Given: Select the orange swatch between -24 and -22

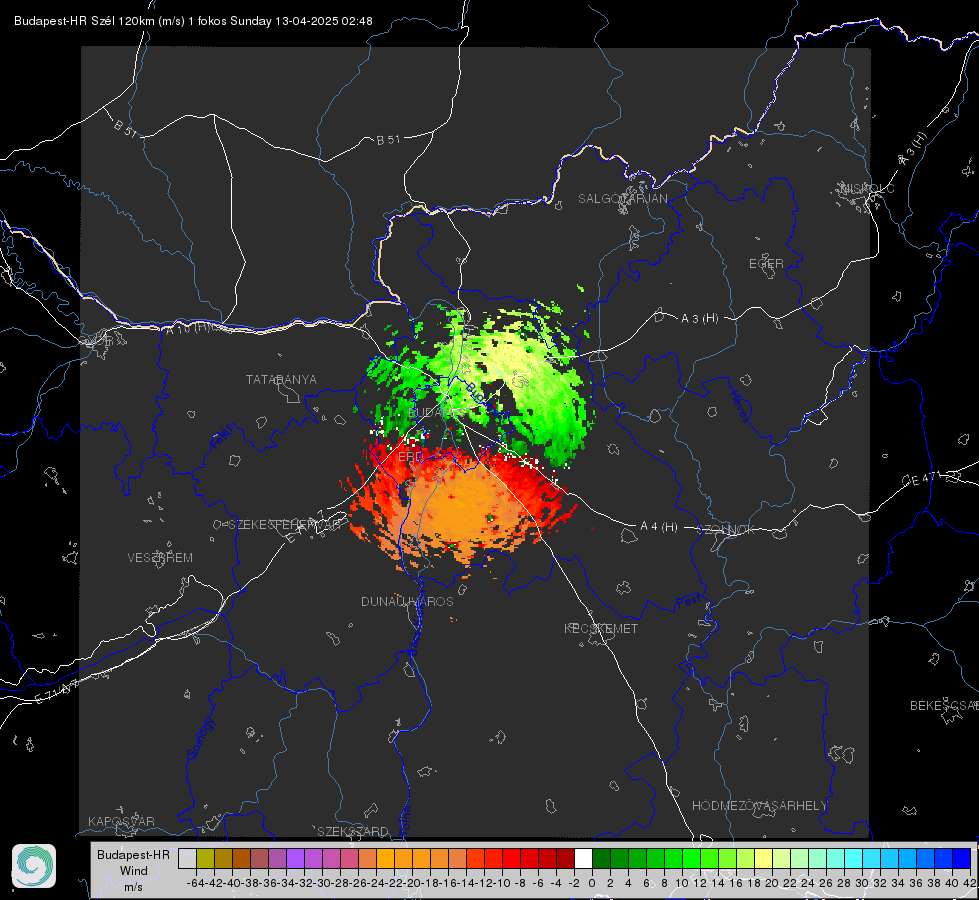Looking at the screenshot, I should point(385,858).
